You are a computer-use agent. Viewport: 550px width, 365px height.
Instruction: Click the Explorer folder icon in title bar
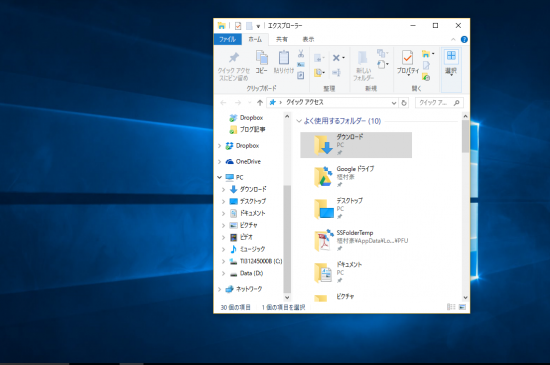221,26
